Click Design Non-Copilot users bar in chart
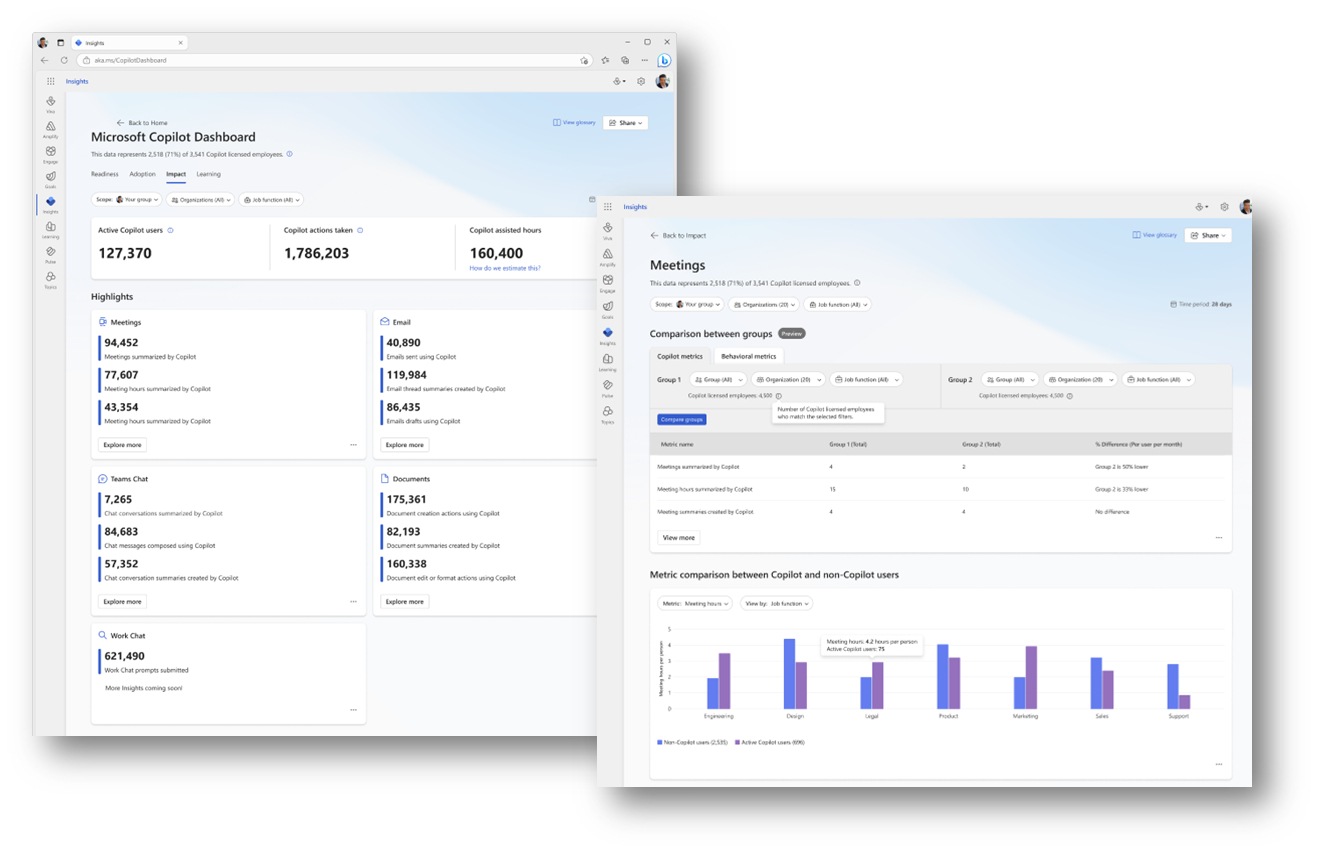Screen dimensions: 1317x852 click(x=789, y=673)
